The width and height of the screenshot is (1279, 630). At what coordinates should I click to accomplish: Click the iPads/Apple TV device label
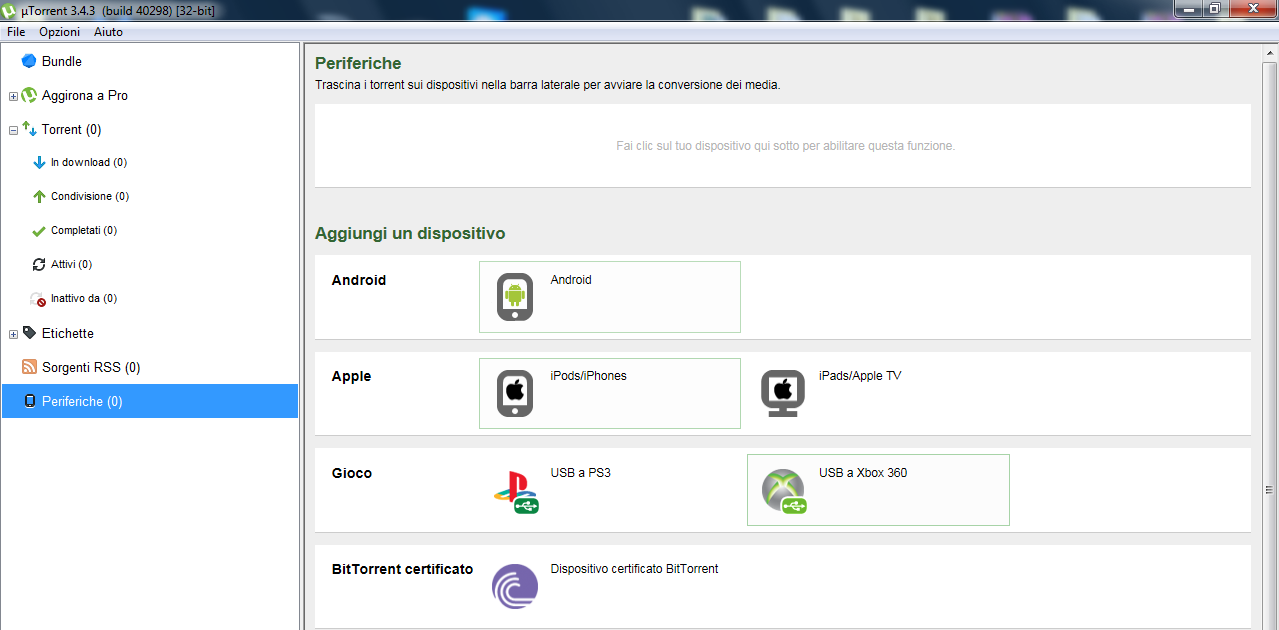point(860,376)
